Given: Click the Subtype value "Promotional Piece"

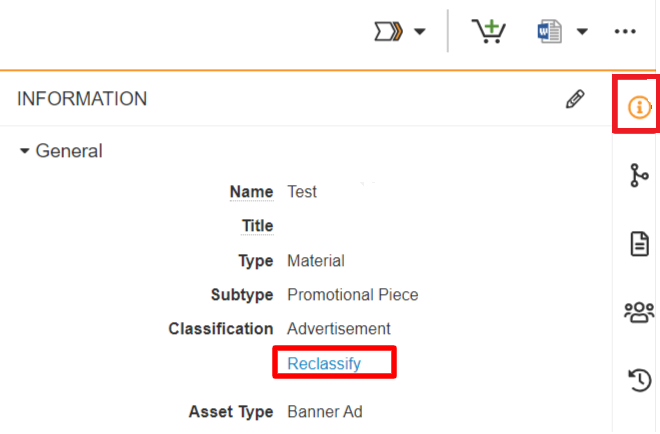Looking at the screenshot, I should [352, 295].
